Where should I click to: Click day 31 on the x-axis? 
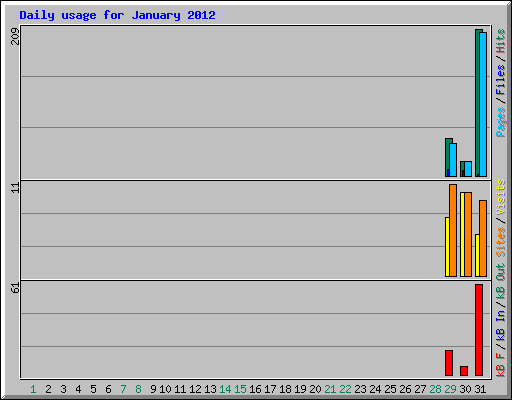click(x=480, y=389)
